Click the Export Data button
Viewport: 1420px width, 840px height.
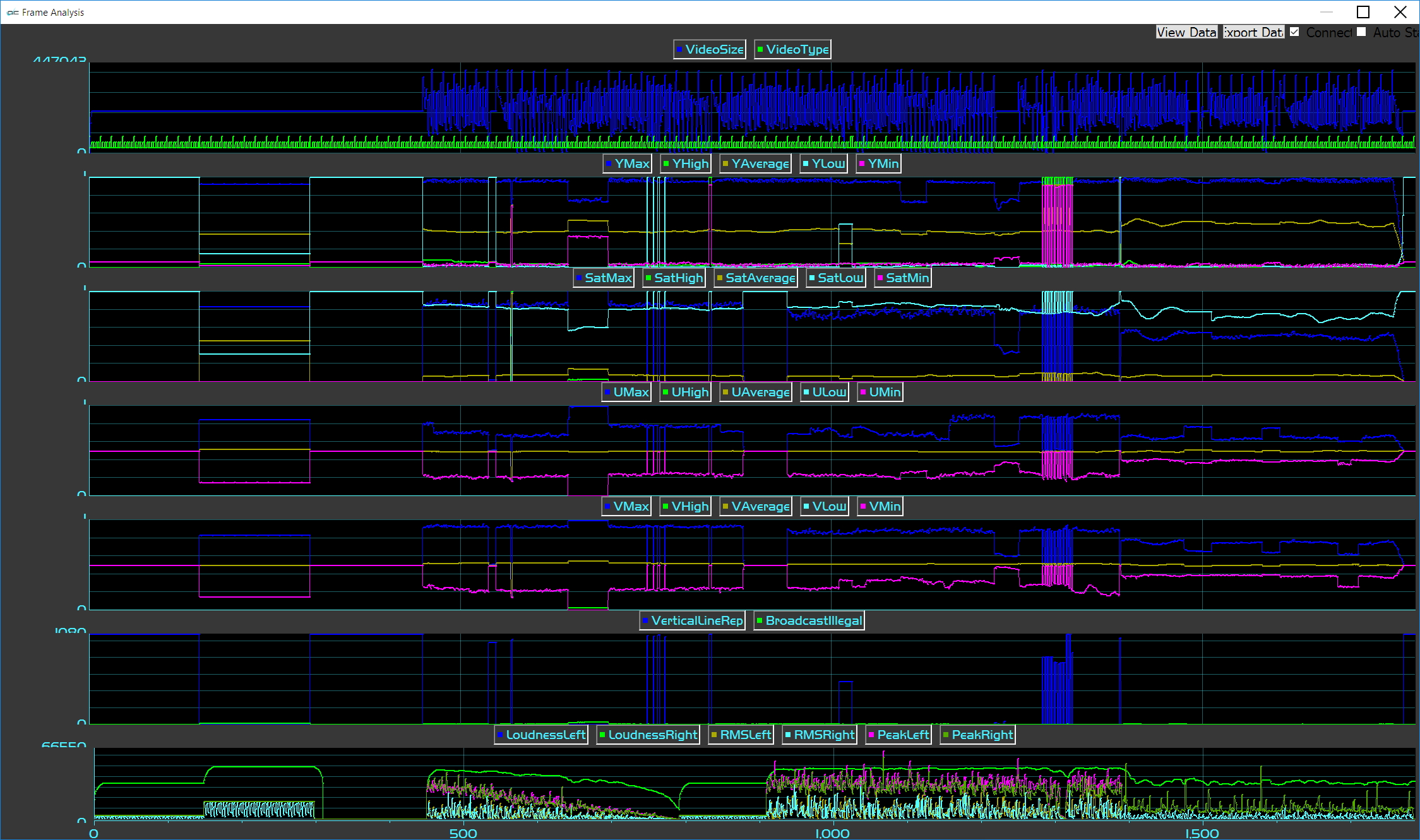pos(1253,32)
